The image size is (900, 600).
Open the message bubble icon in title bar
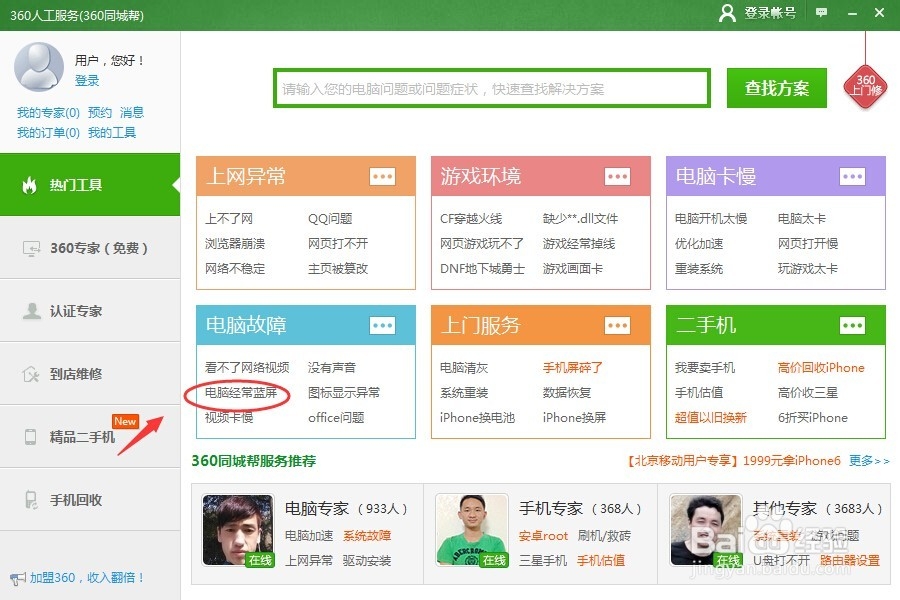[822, 13]
